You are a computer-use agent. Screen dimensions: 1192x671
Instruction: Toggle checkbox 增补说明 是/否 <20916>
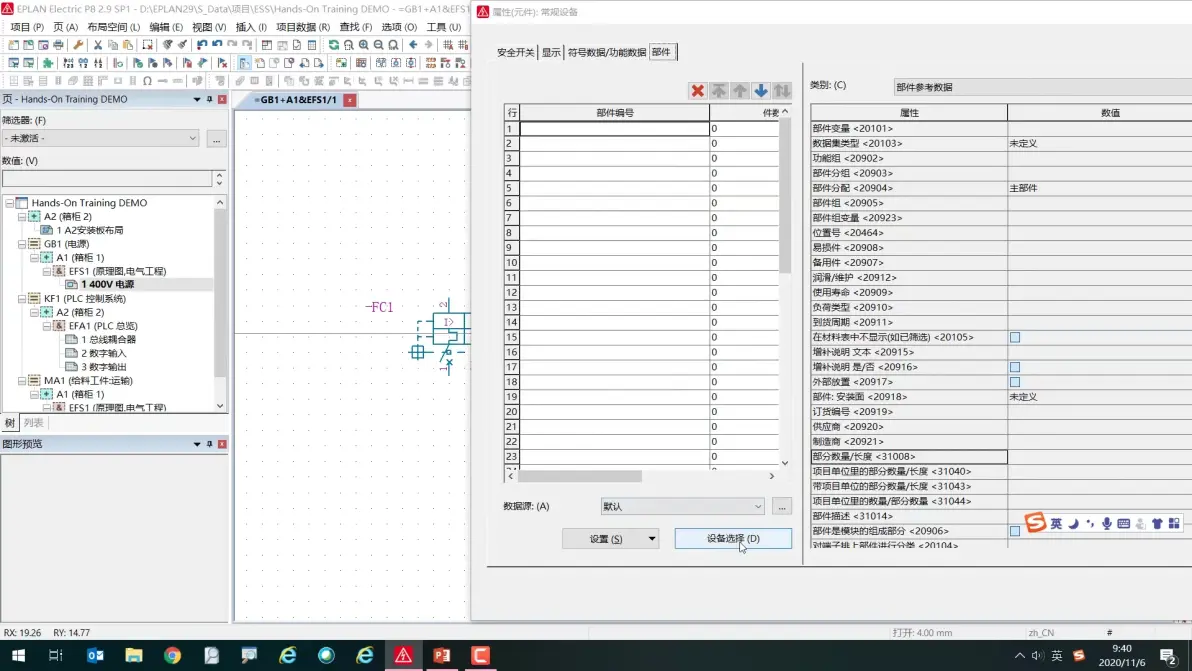1015,367
